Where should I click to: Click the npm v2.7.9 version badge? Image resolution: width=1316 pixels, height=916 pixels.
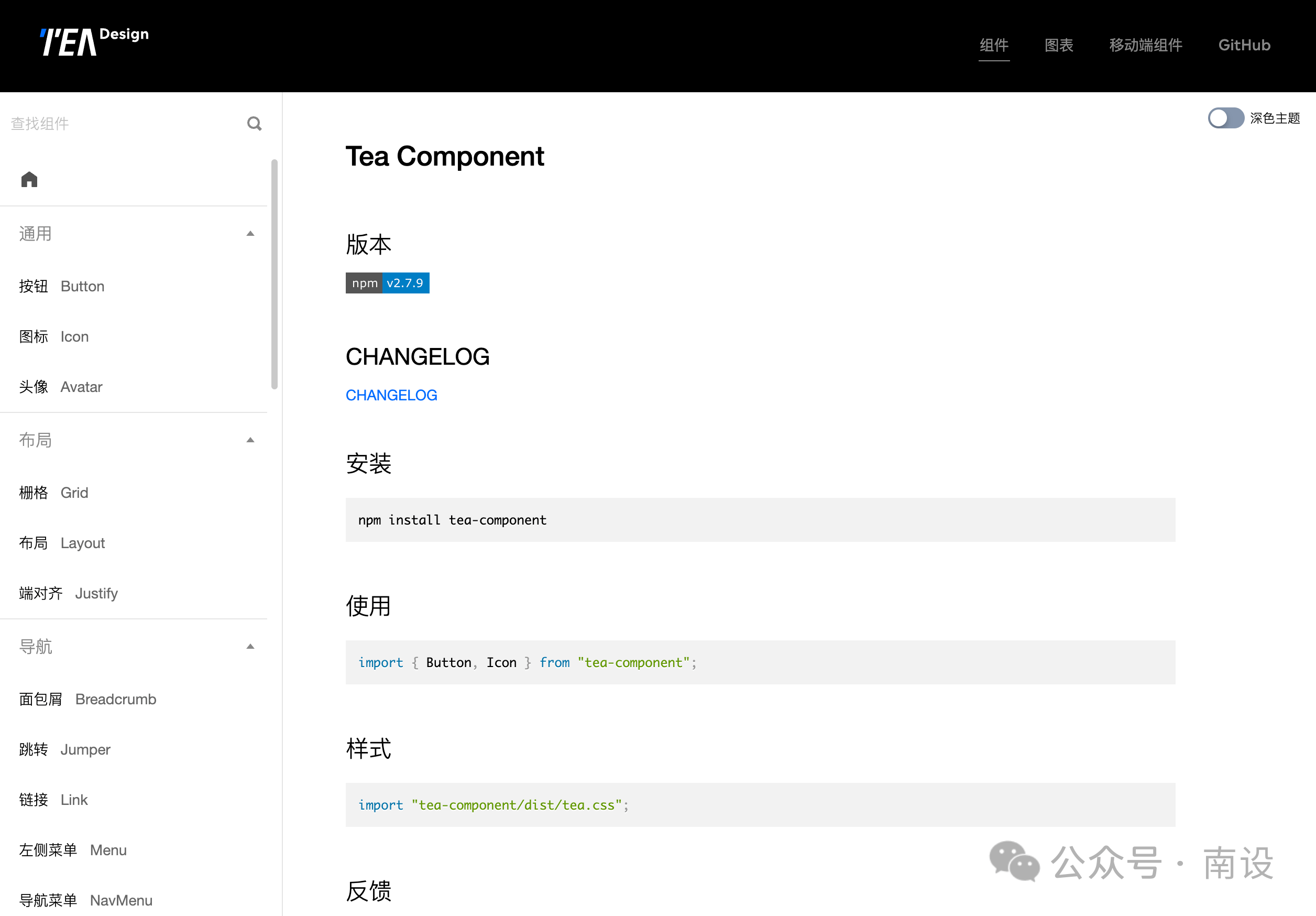tap(388, 283)
